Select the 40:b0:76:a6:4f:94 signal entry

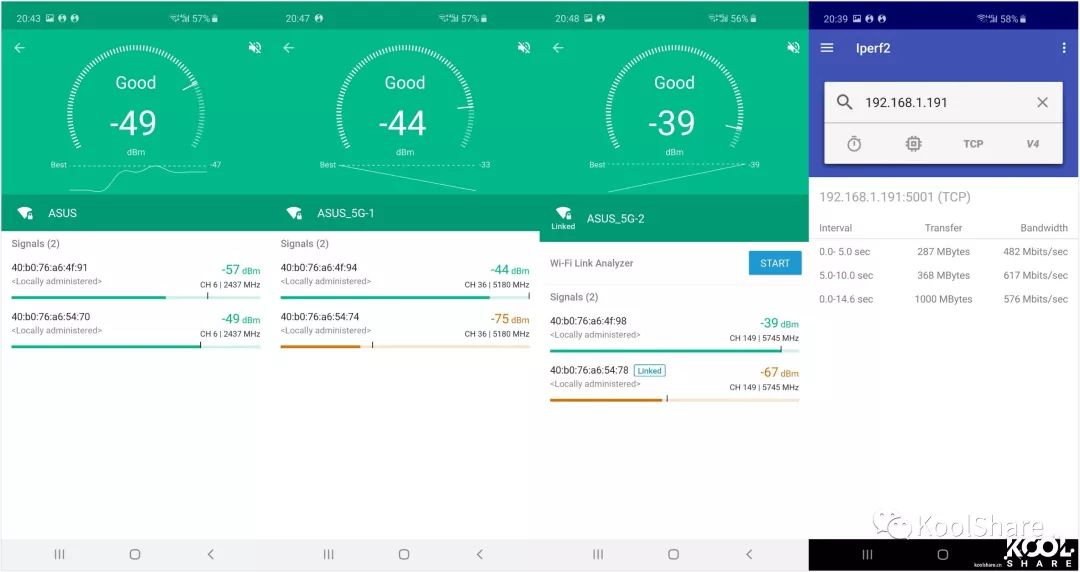[x=405, y=279]
